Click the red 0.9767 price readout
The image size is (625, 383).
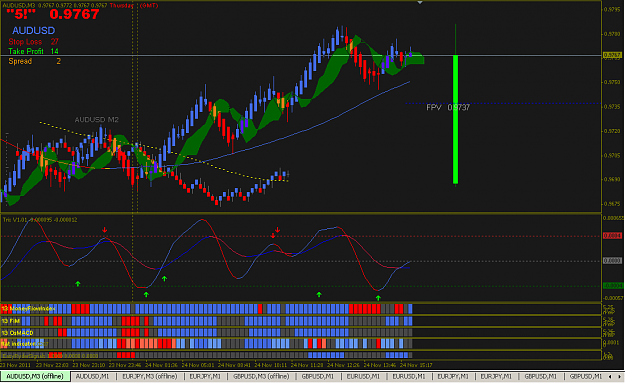pyautogui.click(x=74, y=14)
